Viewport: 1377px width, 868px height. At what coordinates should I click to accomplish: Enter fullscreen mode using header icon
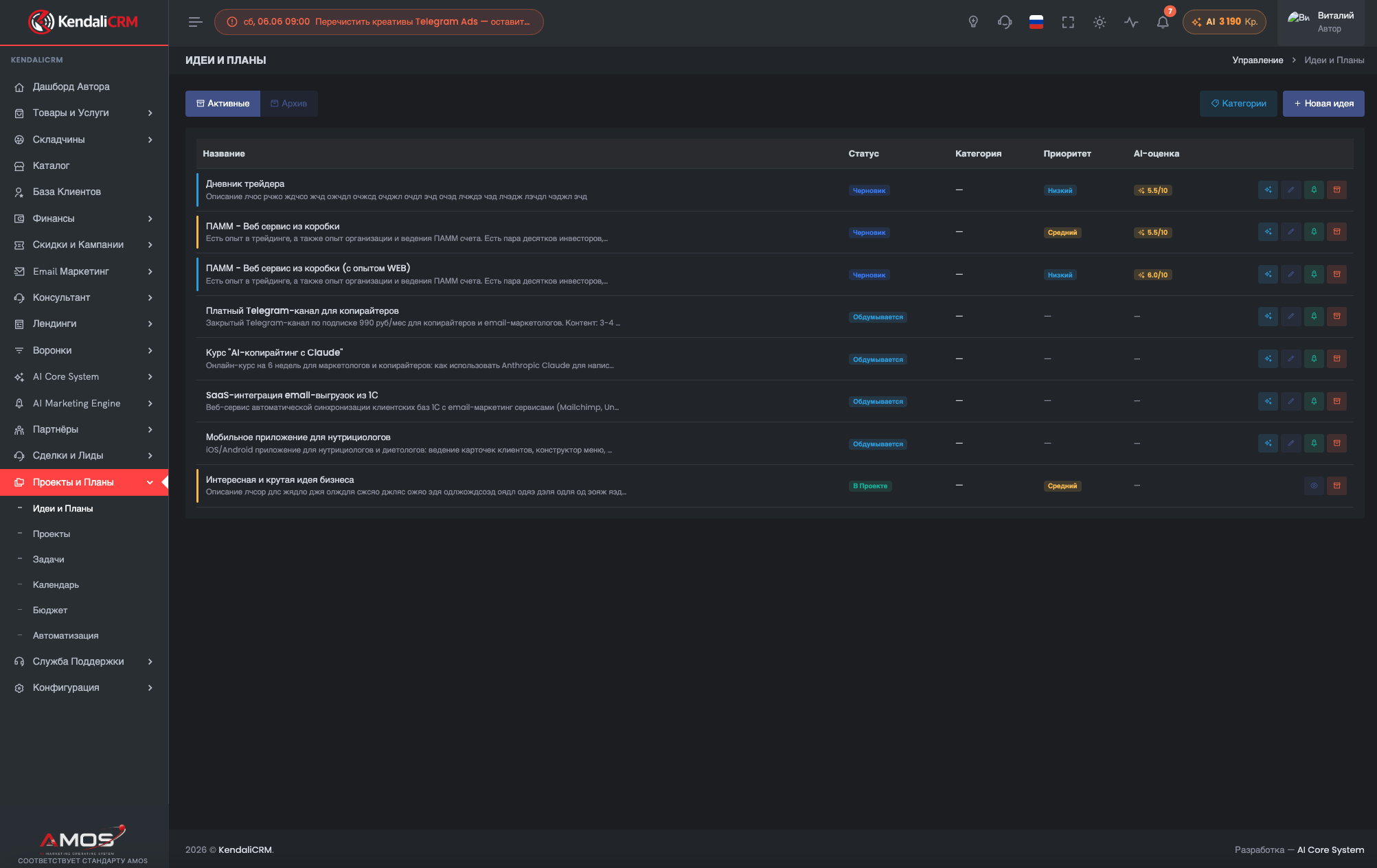[x=1068, y=22]
